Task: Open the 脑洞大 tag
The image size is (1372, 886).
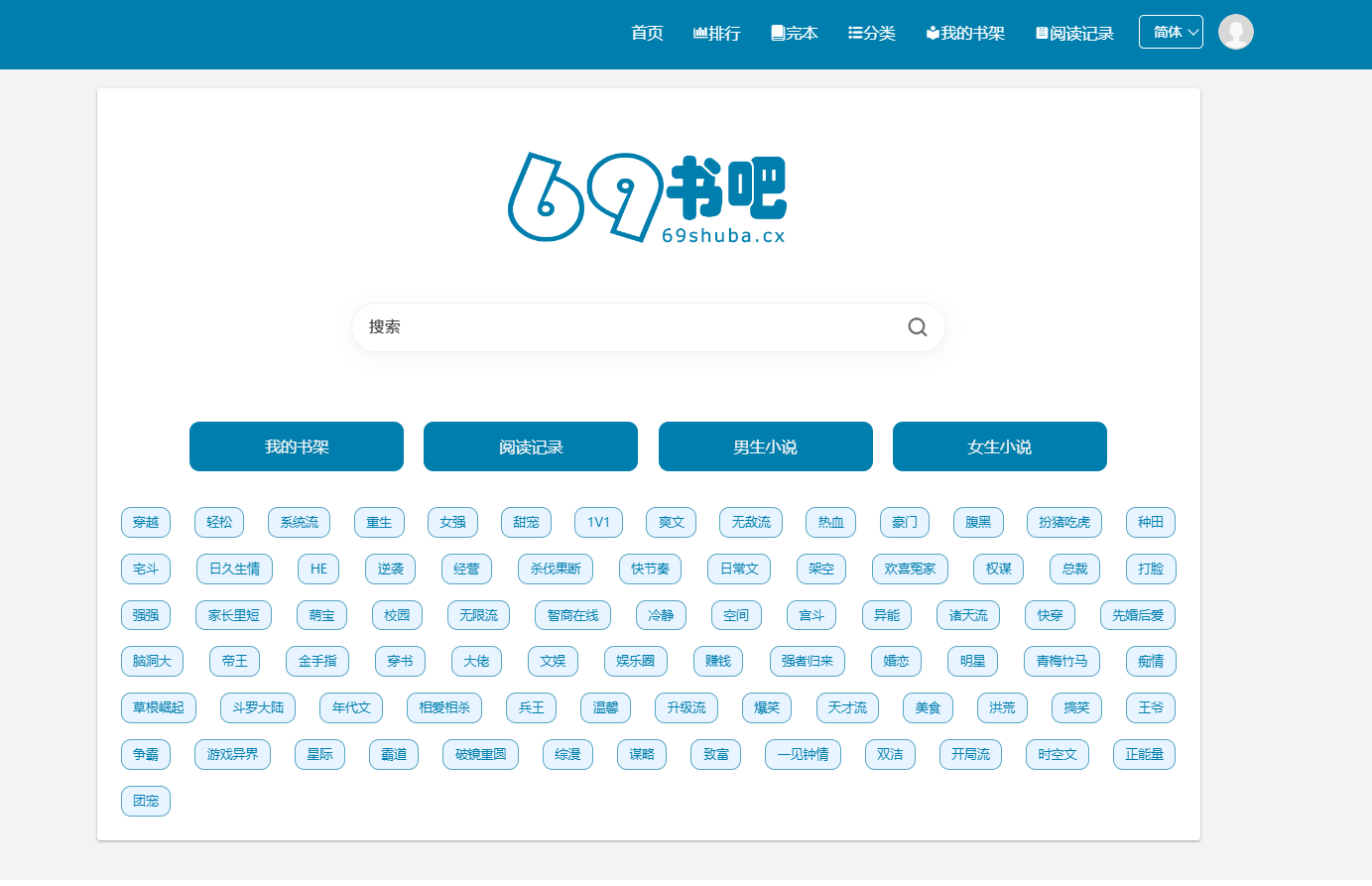Action: coord(152,661)
